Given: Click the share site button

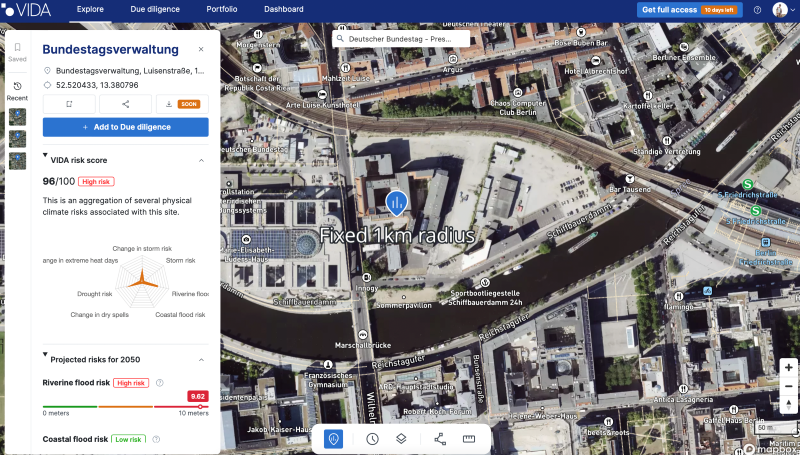Looking at the screenshot, I should (x=126, y=104).
